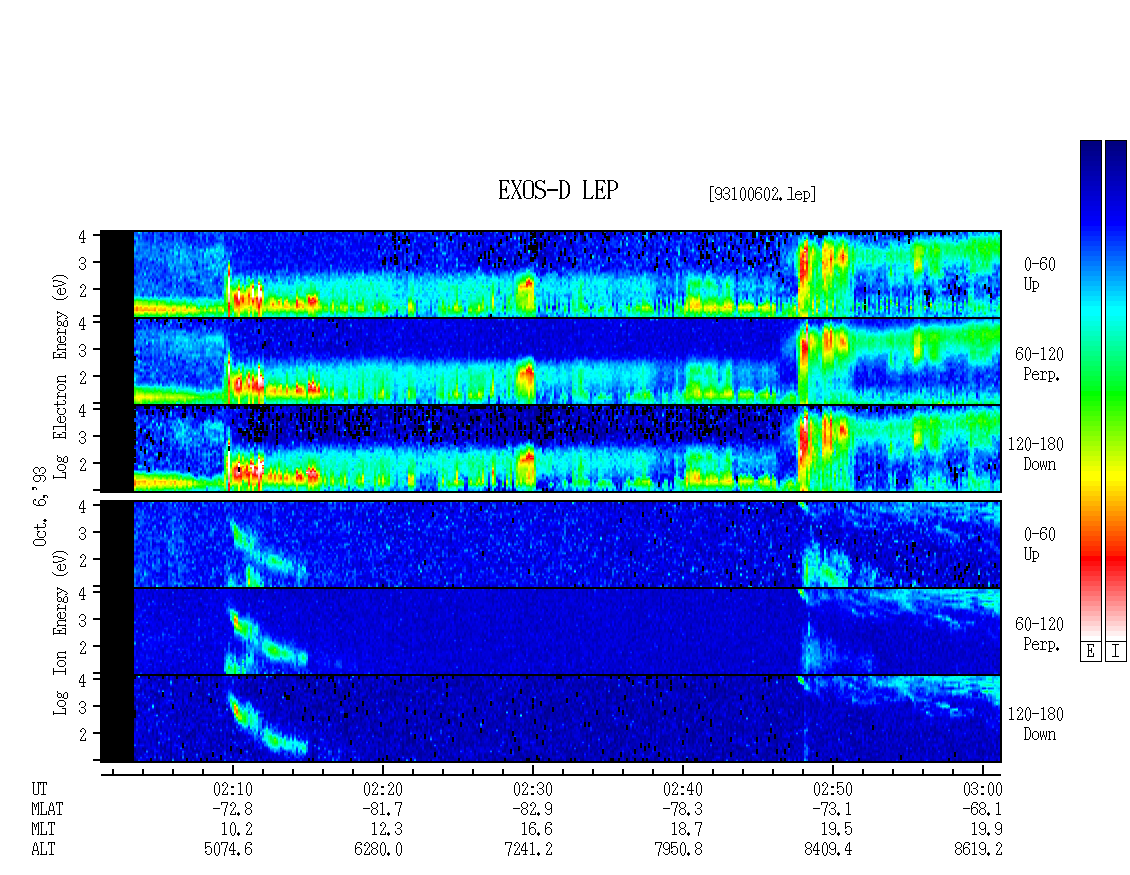
Task: Click the ALT value 8619.2
Action: [979, 849]
